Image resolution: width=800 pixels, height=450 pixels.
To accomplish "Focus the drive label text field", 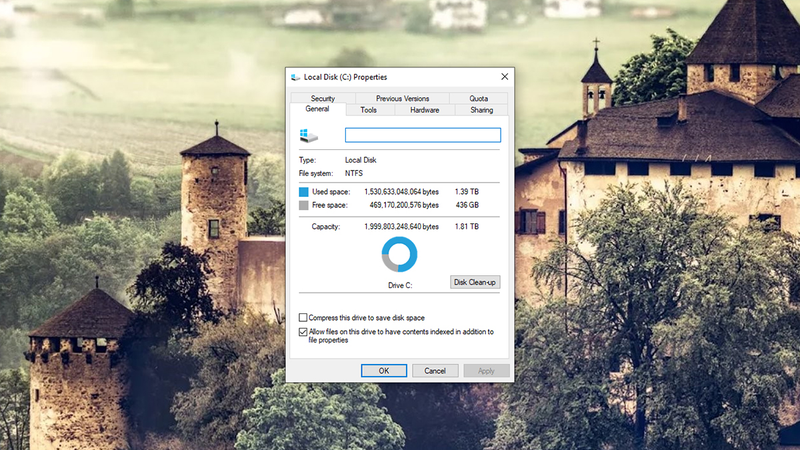I will (423, 135).
